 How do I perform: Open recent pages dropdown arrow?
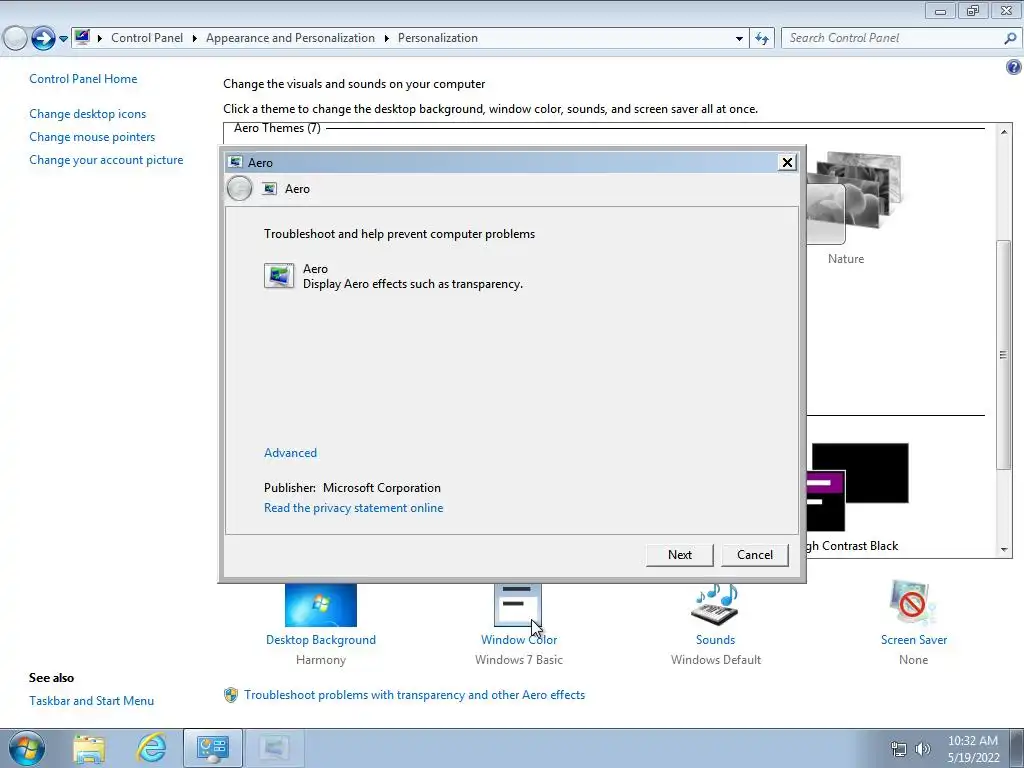point(63,39)
